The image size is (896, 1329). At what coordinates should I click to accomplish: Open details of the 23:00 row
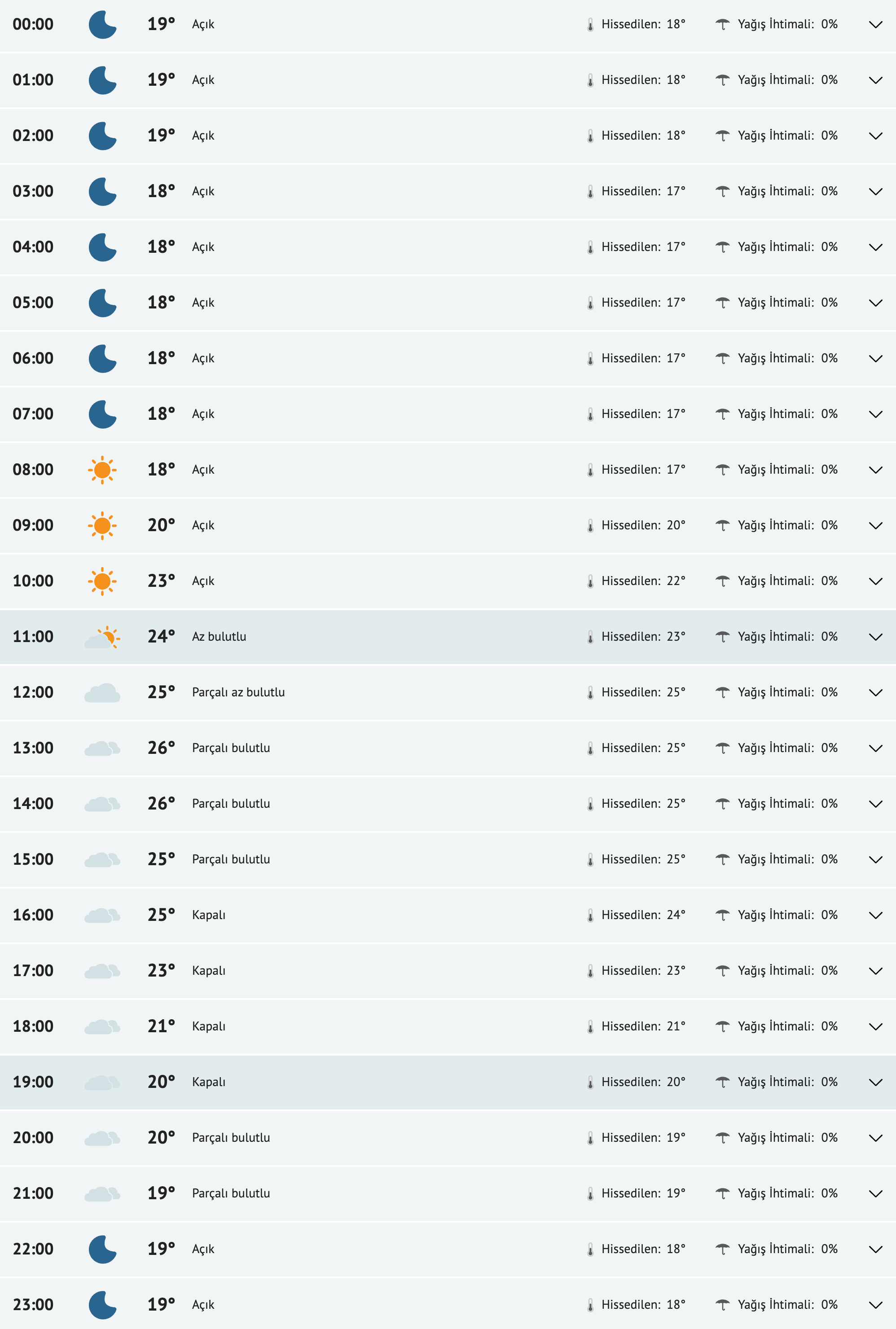875,1304
